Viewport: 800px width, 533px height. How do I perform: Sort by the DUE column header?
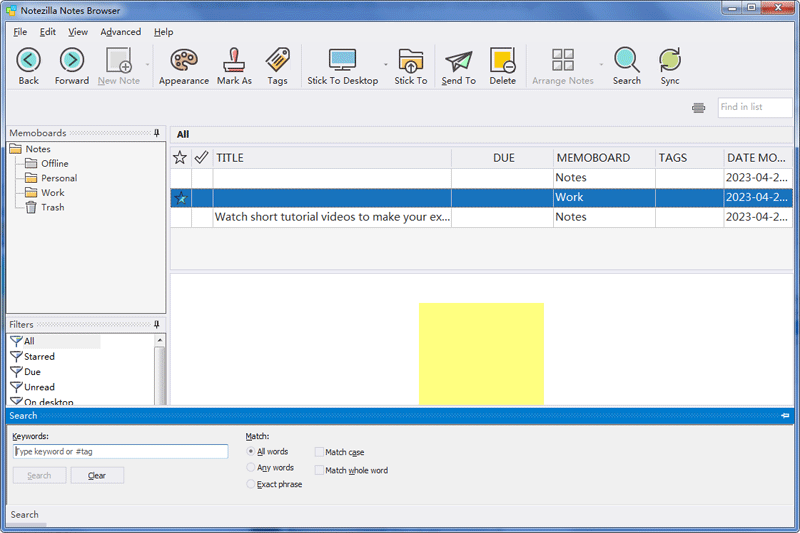pos(503,158)
